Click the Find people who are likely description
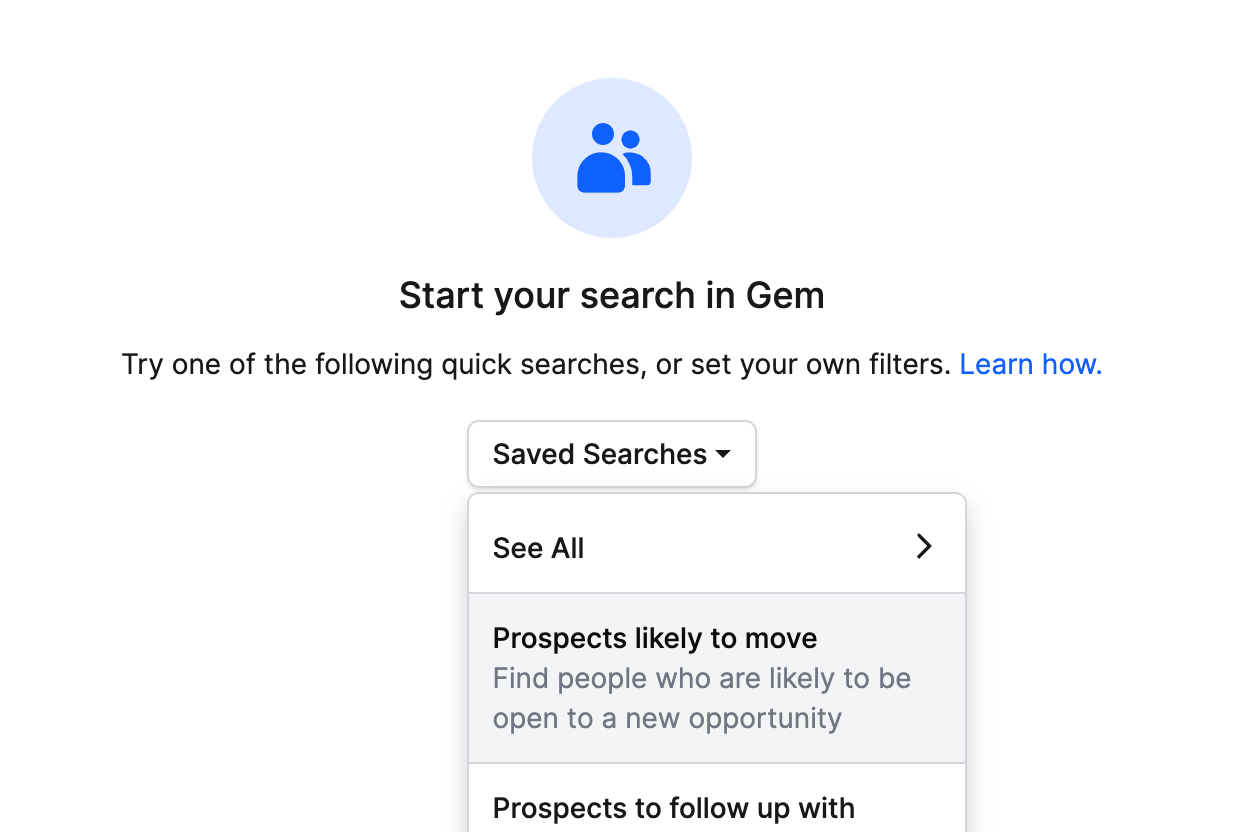This screenshot has height=832, width=1260. (x=702, y=679)
